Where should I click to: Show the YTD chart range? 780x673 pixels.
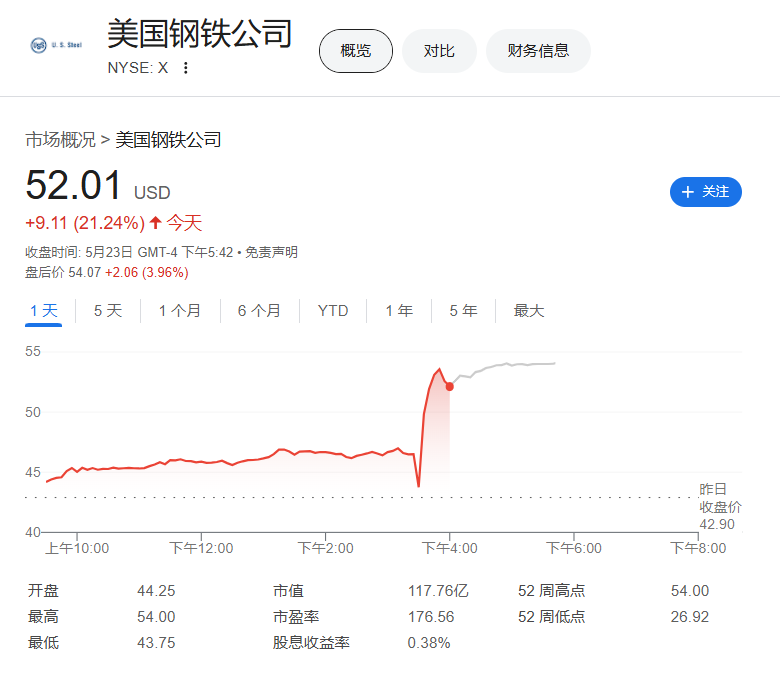[x=333, y=311]
